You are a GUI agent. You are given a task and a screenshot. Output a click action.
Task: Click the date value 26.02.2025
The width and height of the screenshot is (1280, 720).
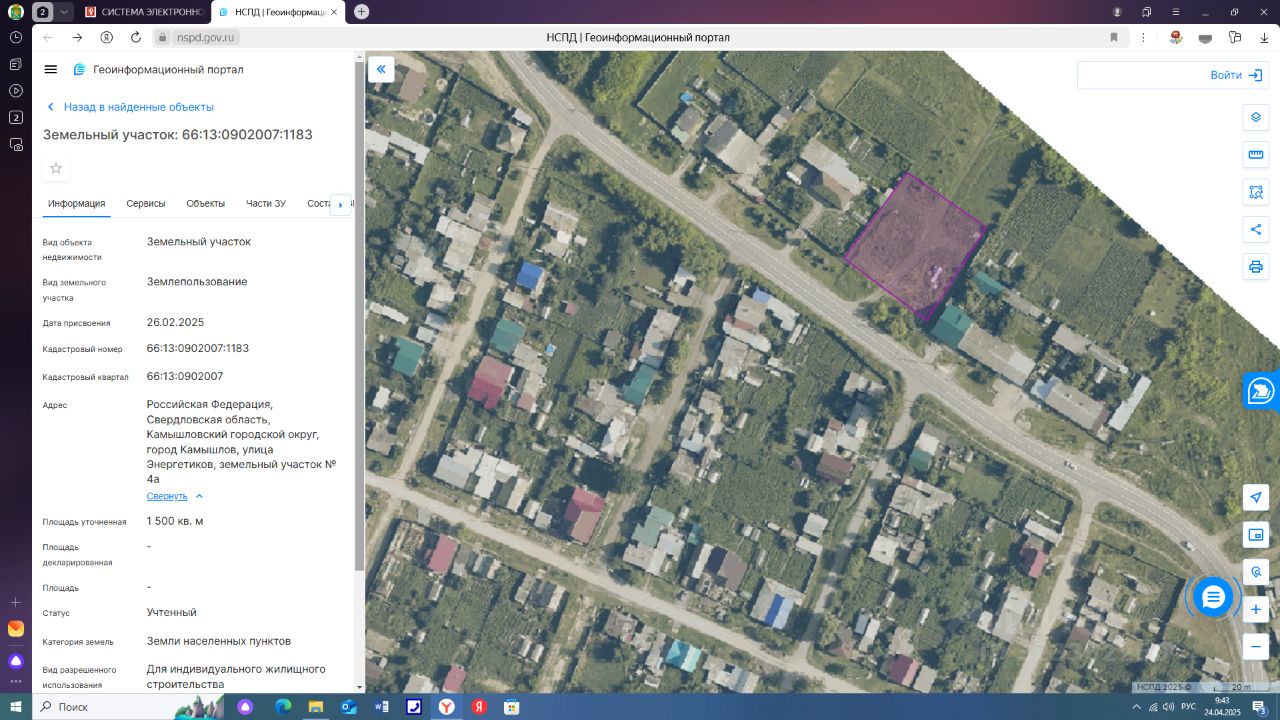coord(175,322)
